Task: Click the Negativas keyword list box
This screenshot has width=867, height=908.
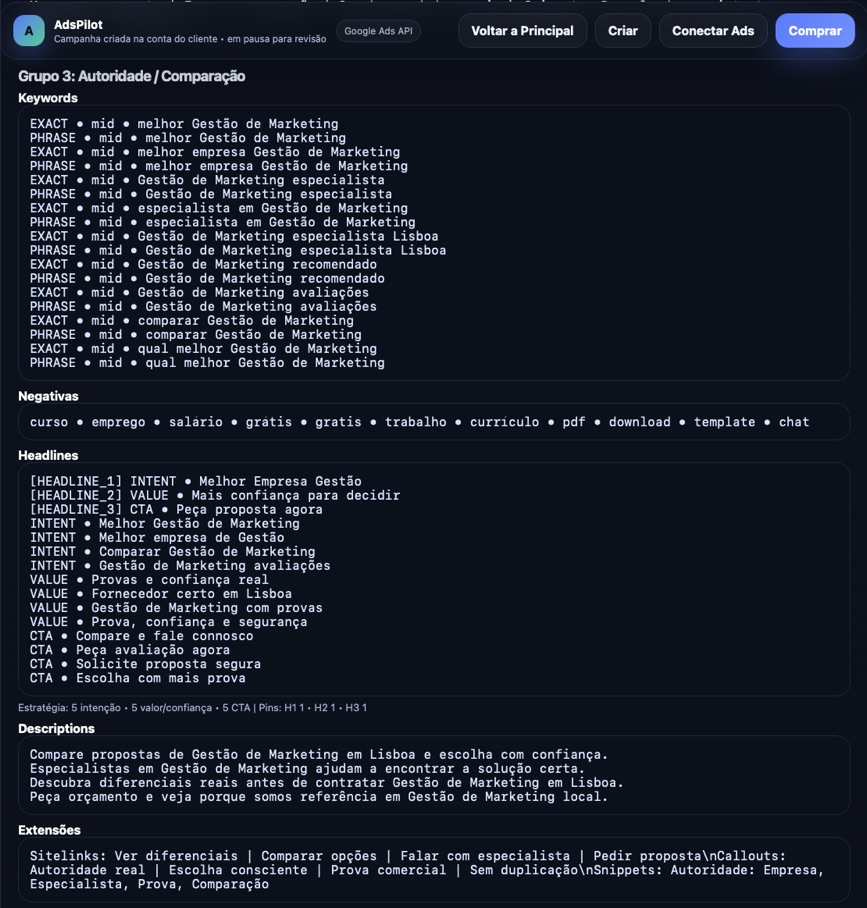Action: click(x=434, y=422)
